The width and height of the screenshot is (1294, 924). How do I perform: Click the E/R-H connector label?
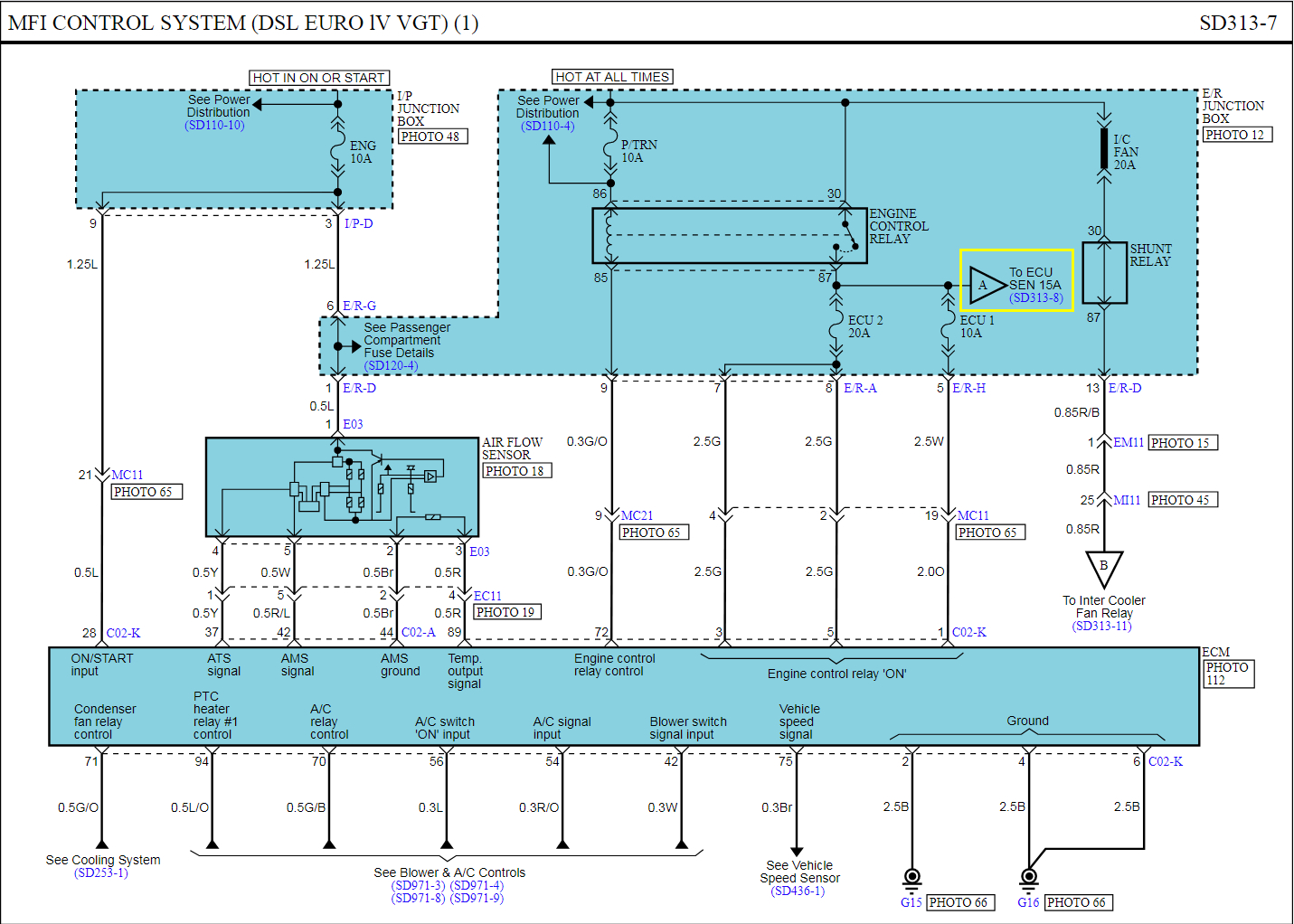click(968, 388)
